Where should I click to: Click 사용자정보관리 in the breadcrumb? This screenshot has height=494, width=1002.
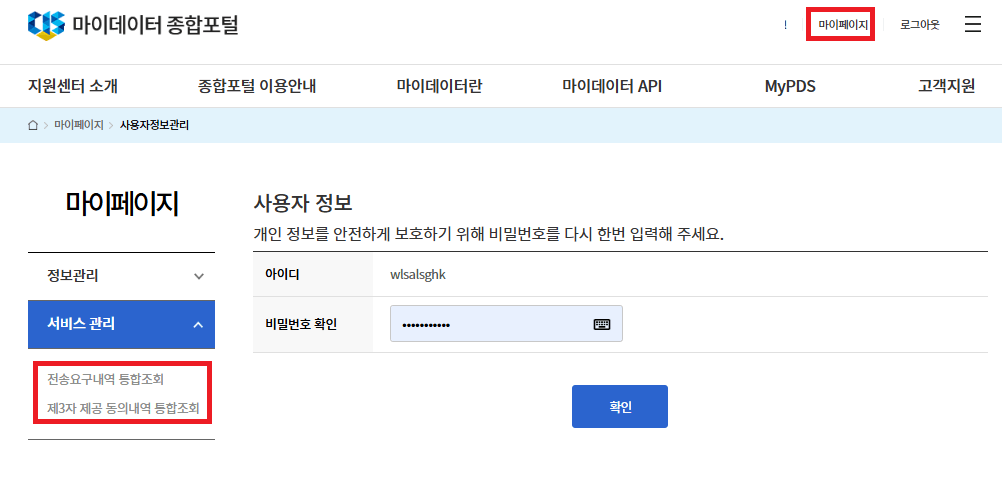[x=154, y=125]
